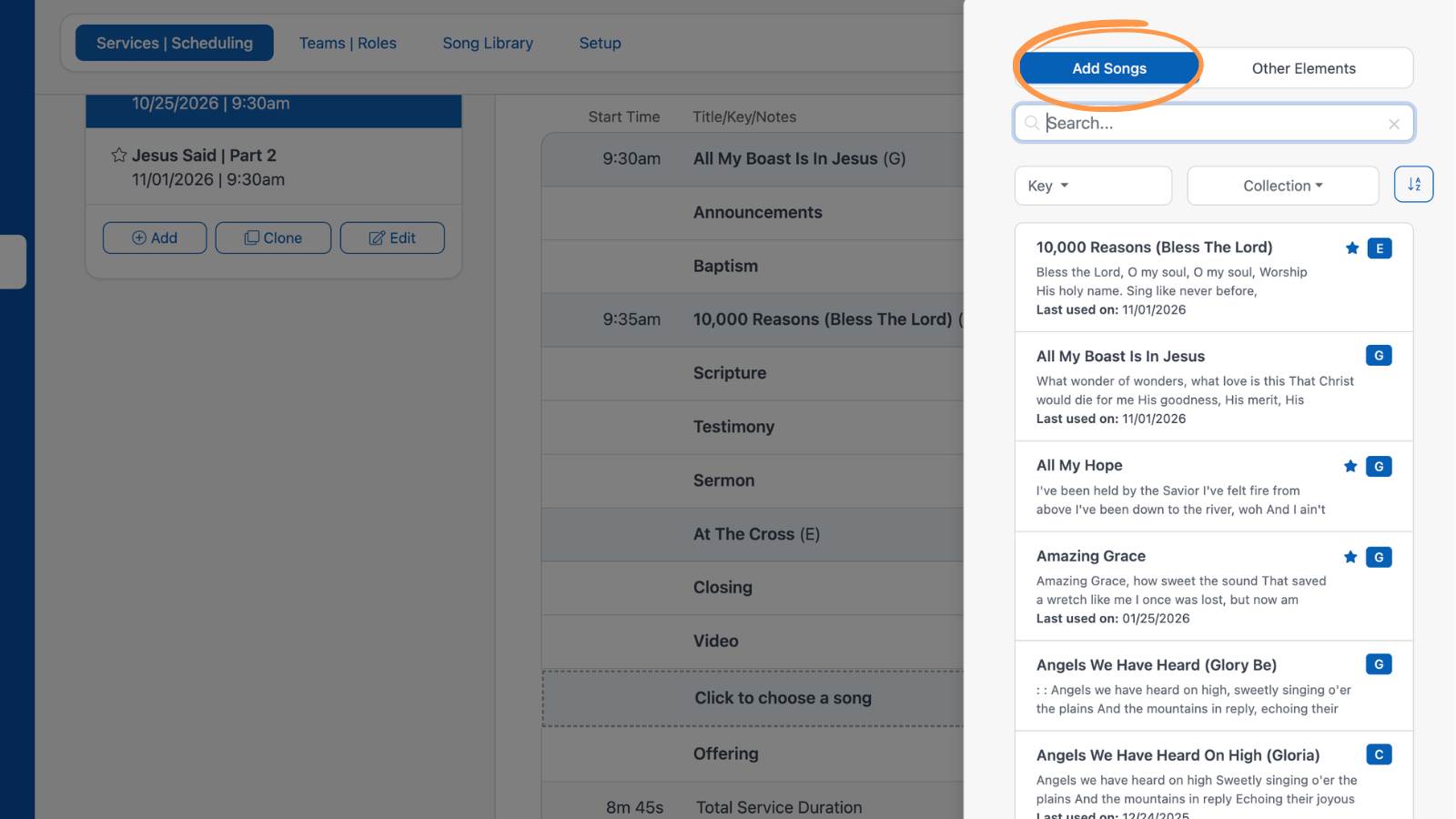Focus the song search input

pyautogui.click(x=1214, y=123)
